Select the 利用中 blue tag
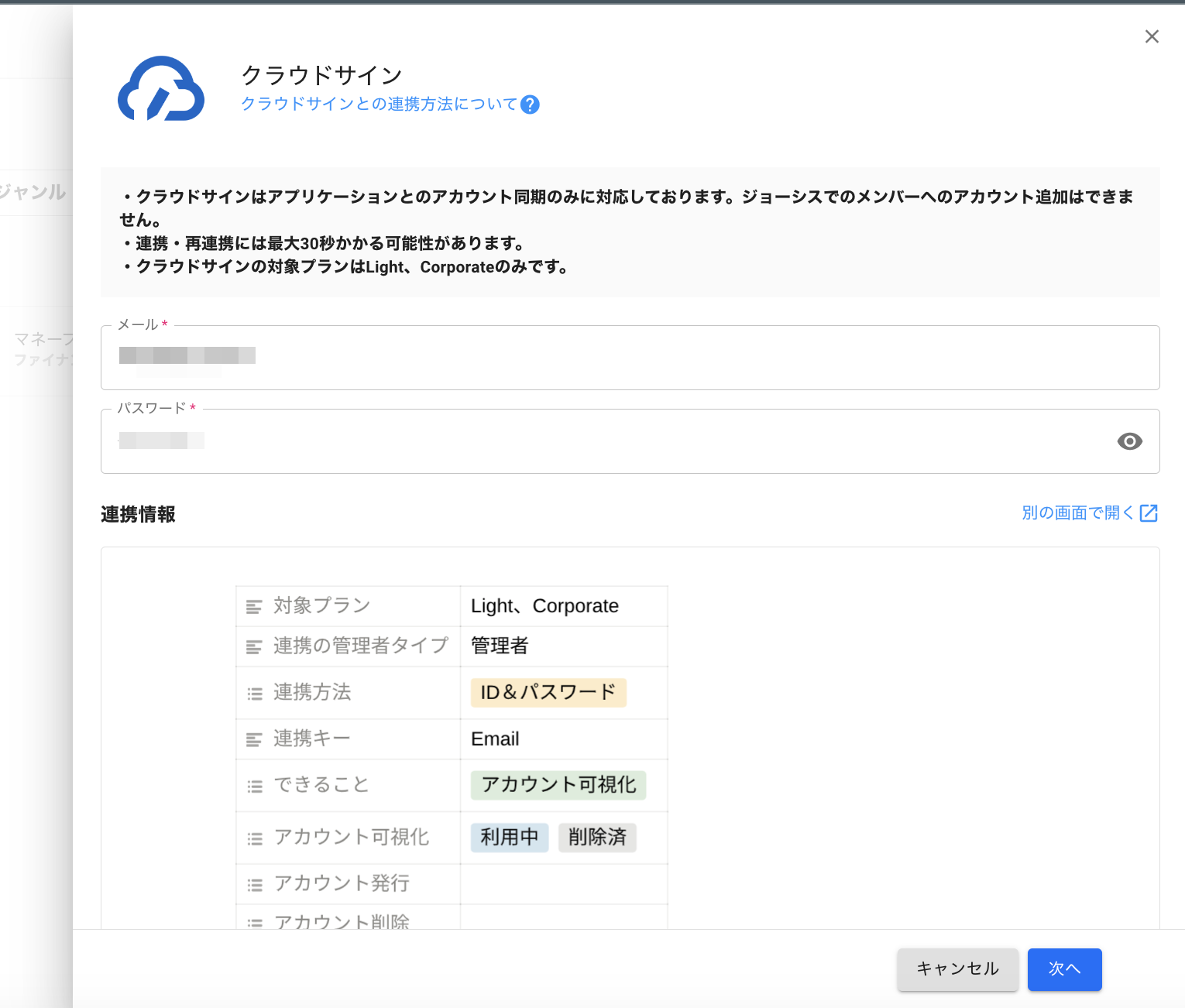The height and width of the screenshot is (1008, 1185). [509, 838]
